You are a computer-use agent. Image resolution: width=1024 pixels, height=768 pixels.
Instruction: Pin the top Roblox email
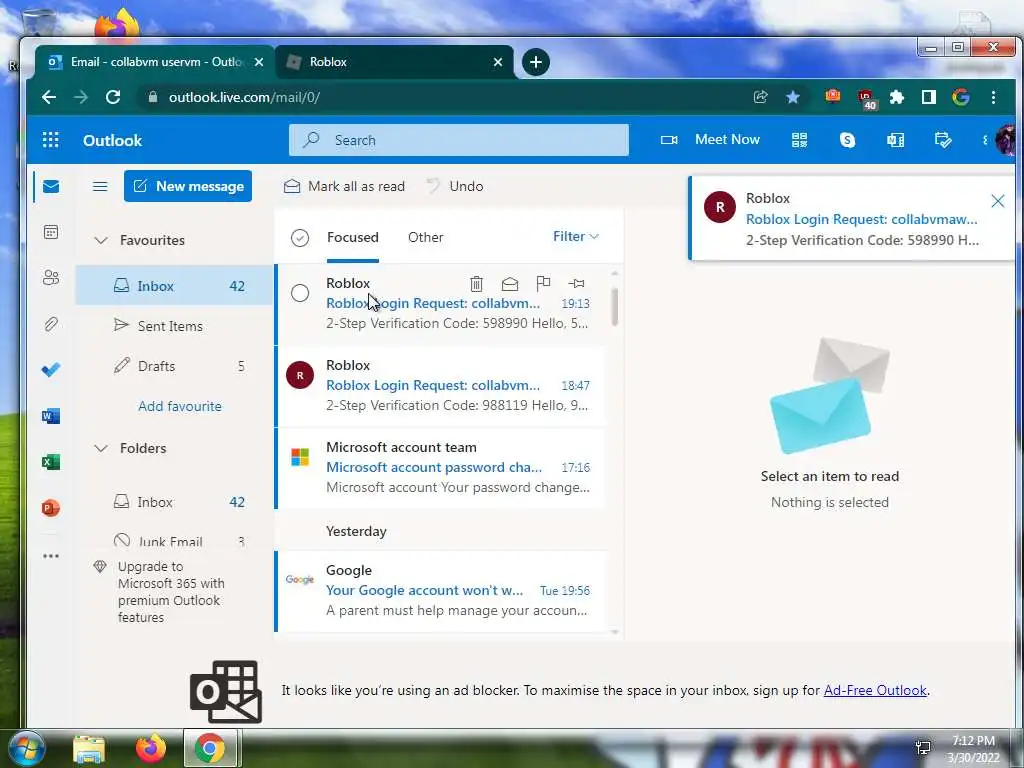click(x=577, y=283)
